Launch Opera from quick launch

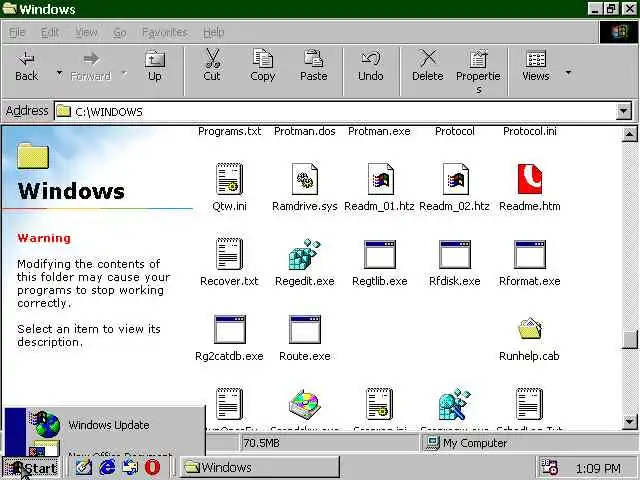point(152,467)
